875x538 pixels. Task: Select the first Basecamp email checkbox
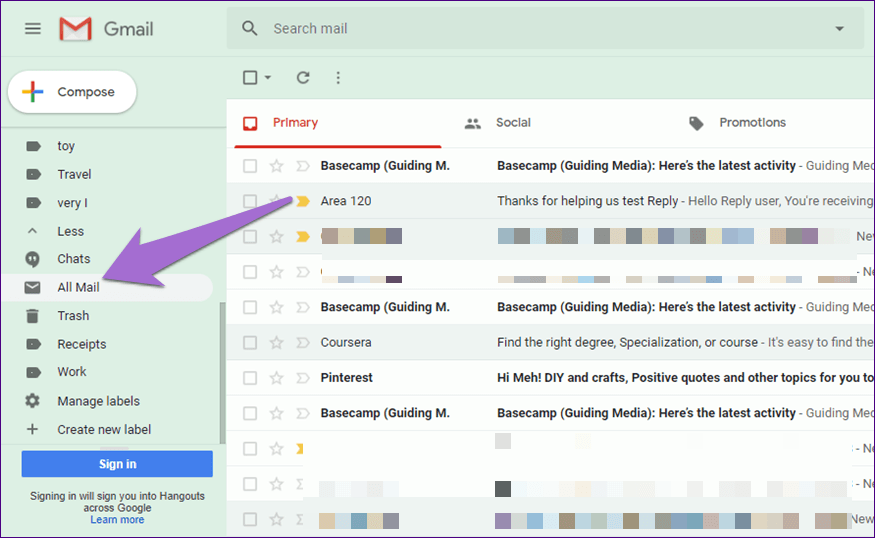click(x=250, y=166)
